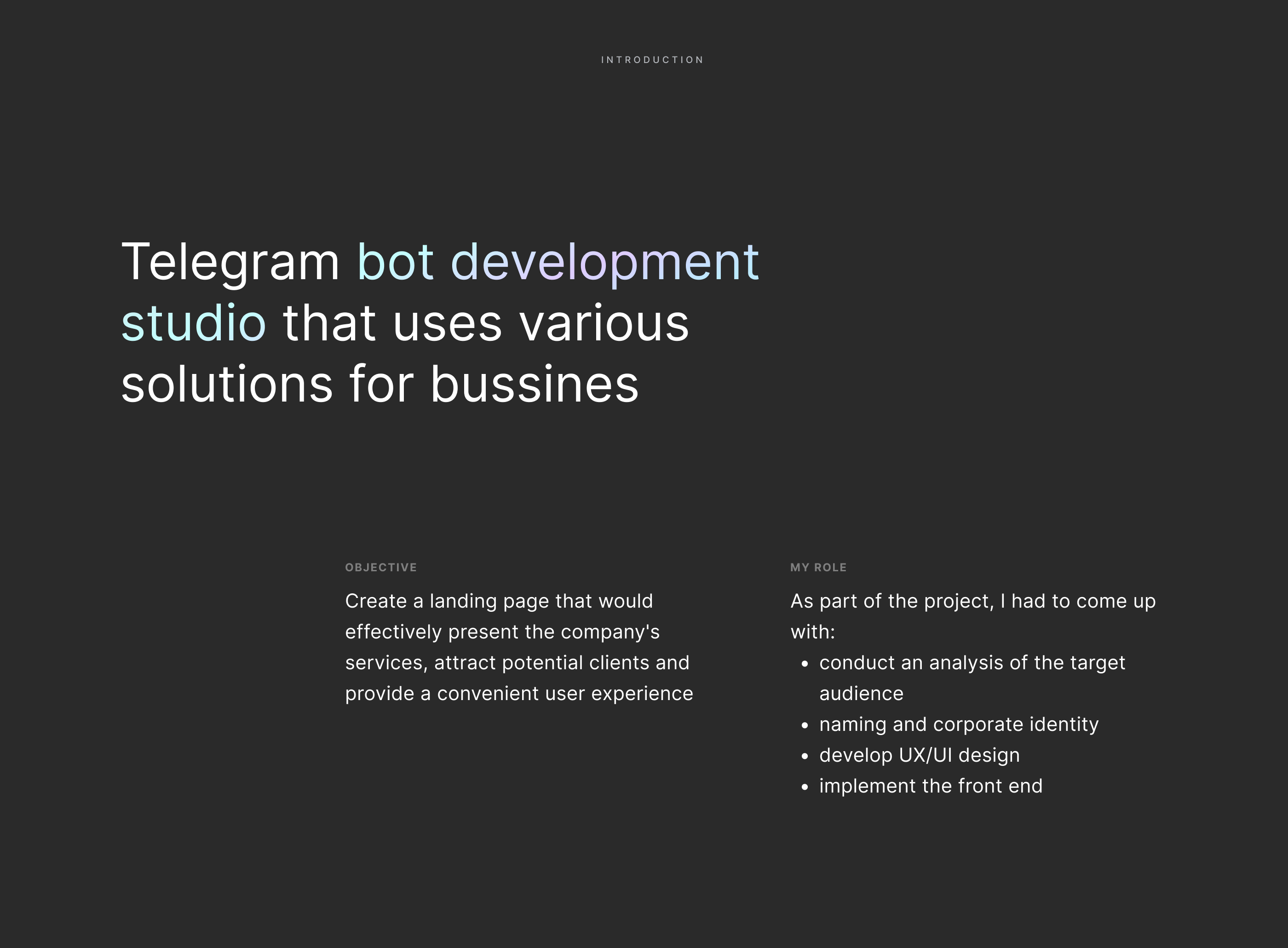Click 'naming and corporate identity' bullet
Viewport: 1288px width, 948px height.
[x=959, y=724]
